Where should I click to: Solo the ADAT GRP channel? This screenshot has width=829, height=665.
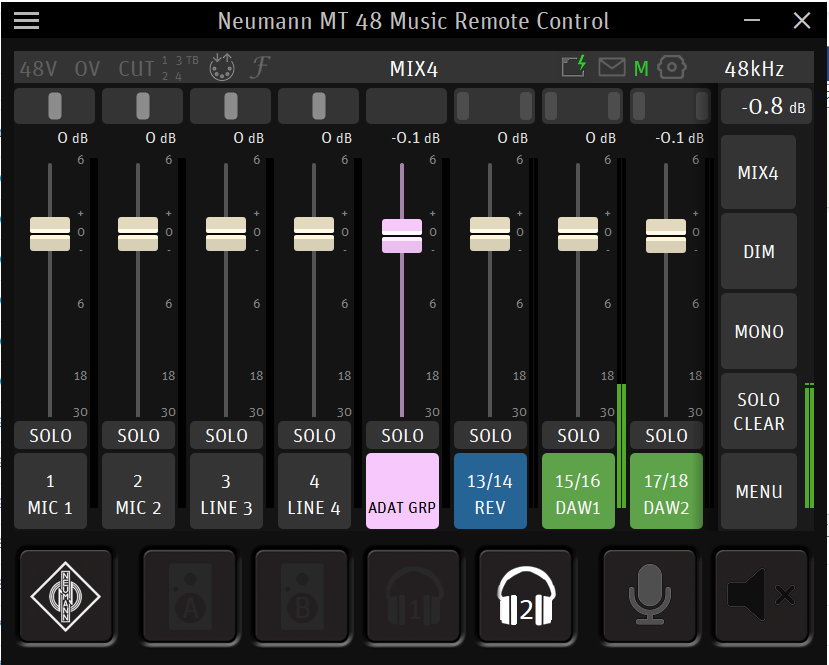coord(402,436)
